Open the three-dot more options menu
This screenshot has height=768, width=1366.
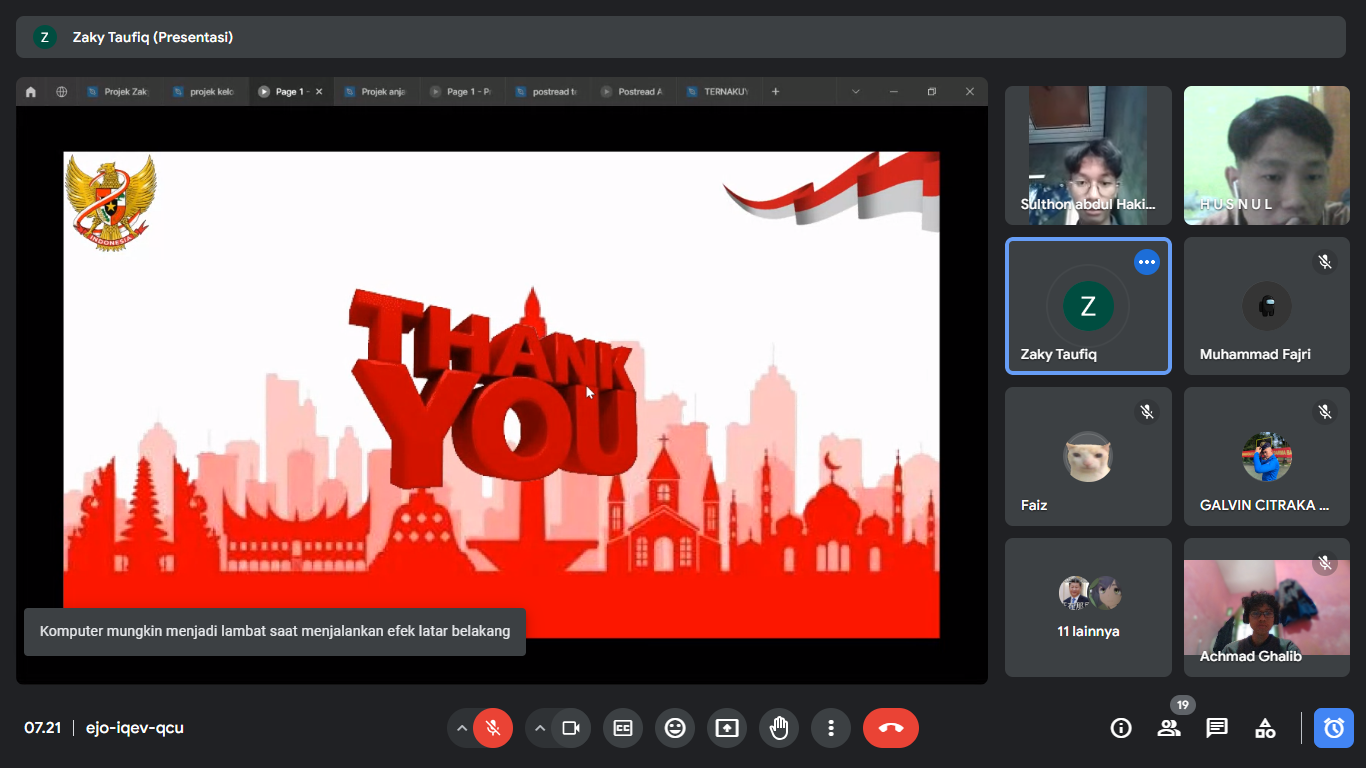tap(830, 728)
